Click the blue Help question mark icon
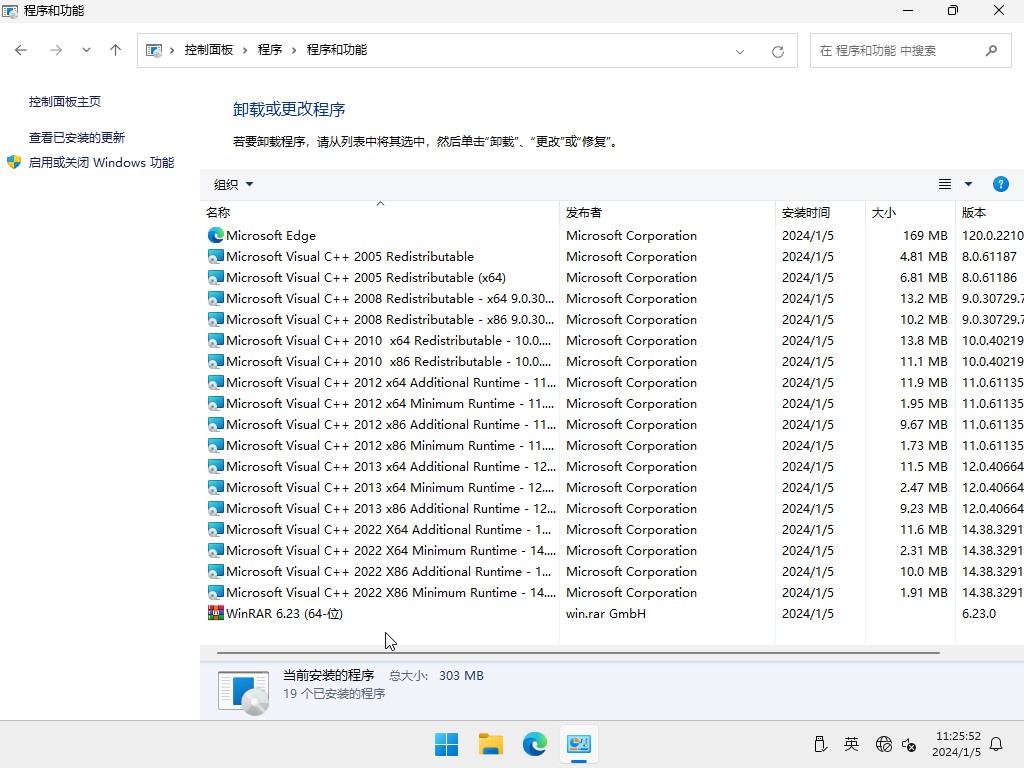 tap(1001, 184)
